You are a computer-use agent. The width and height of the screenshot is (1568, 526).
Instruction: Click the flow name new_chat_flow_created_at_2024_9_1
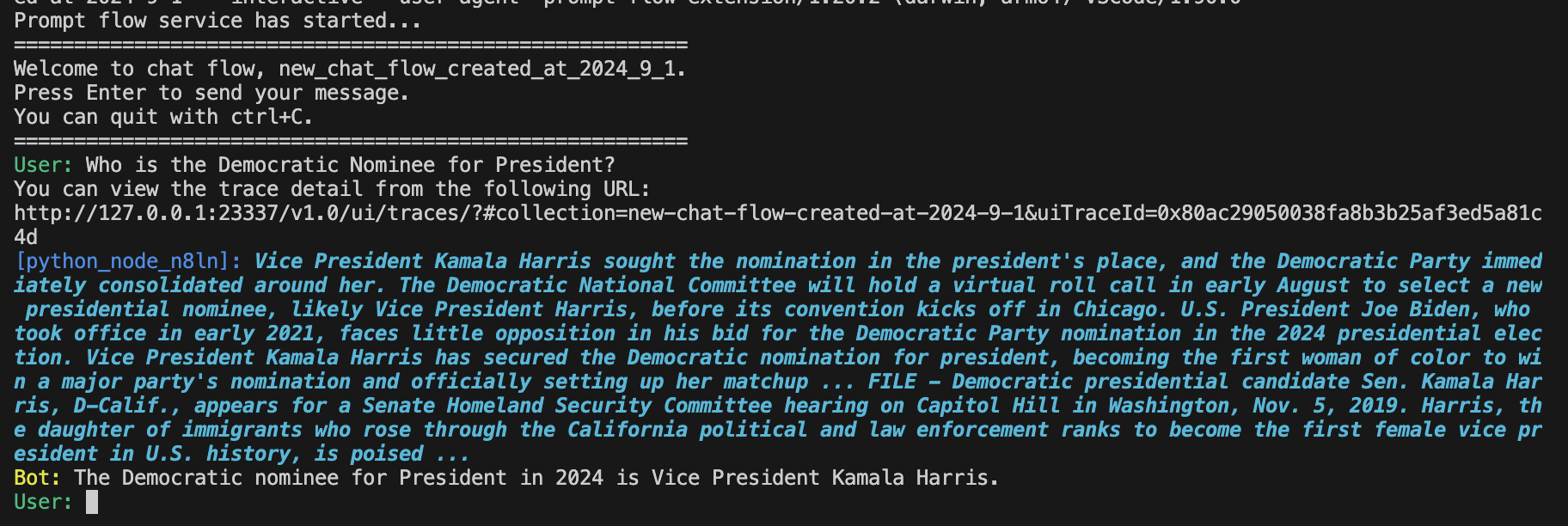pyautogui.click(x=481, y=69)
